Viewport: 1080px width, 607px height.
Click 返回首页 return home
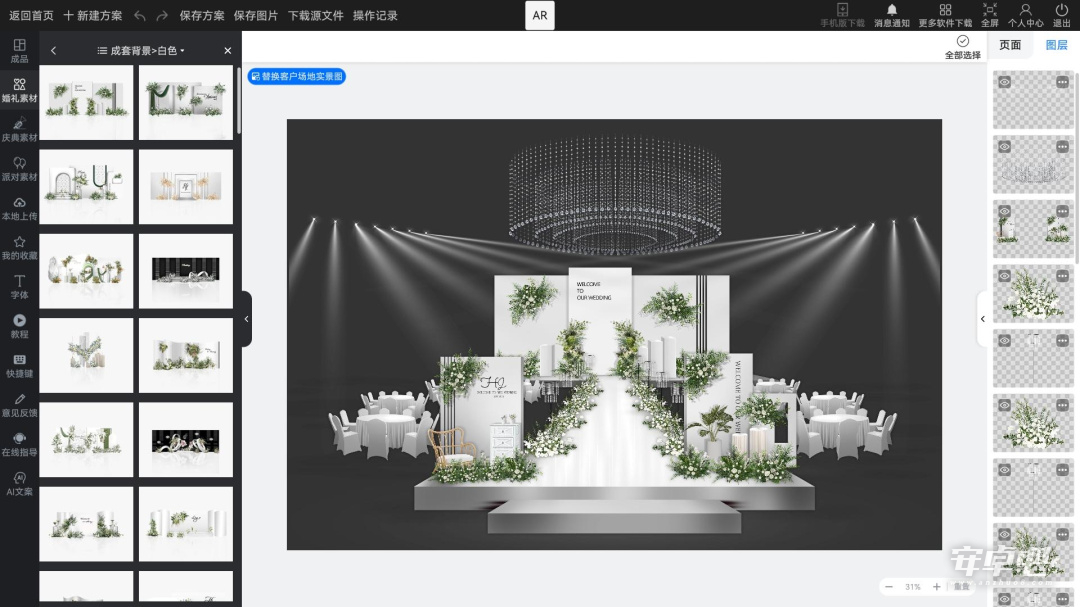click(x=31, y=15)
